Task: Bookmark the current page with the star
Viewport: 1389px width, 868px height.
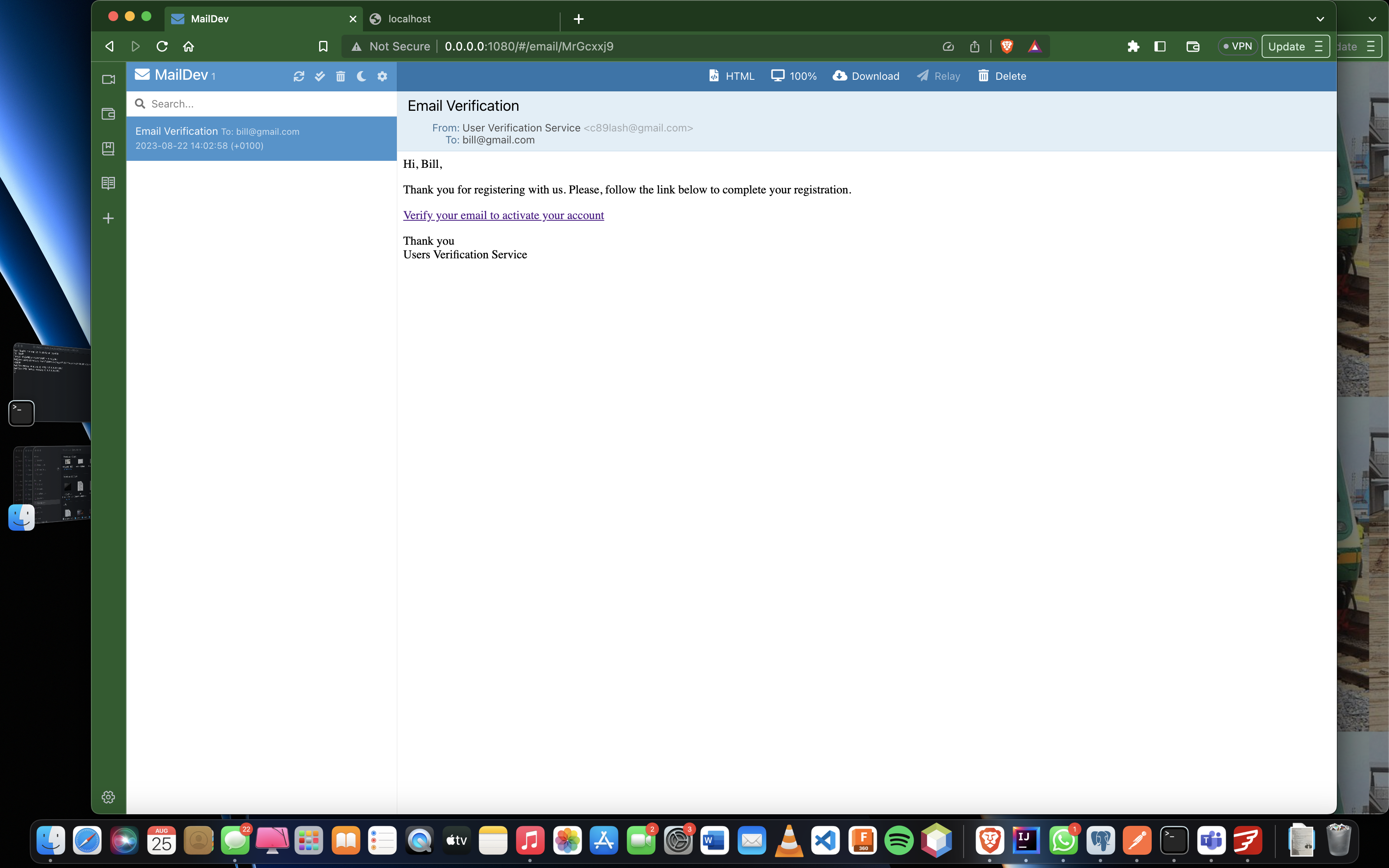Action: 322,46
